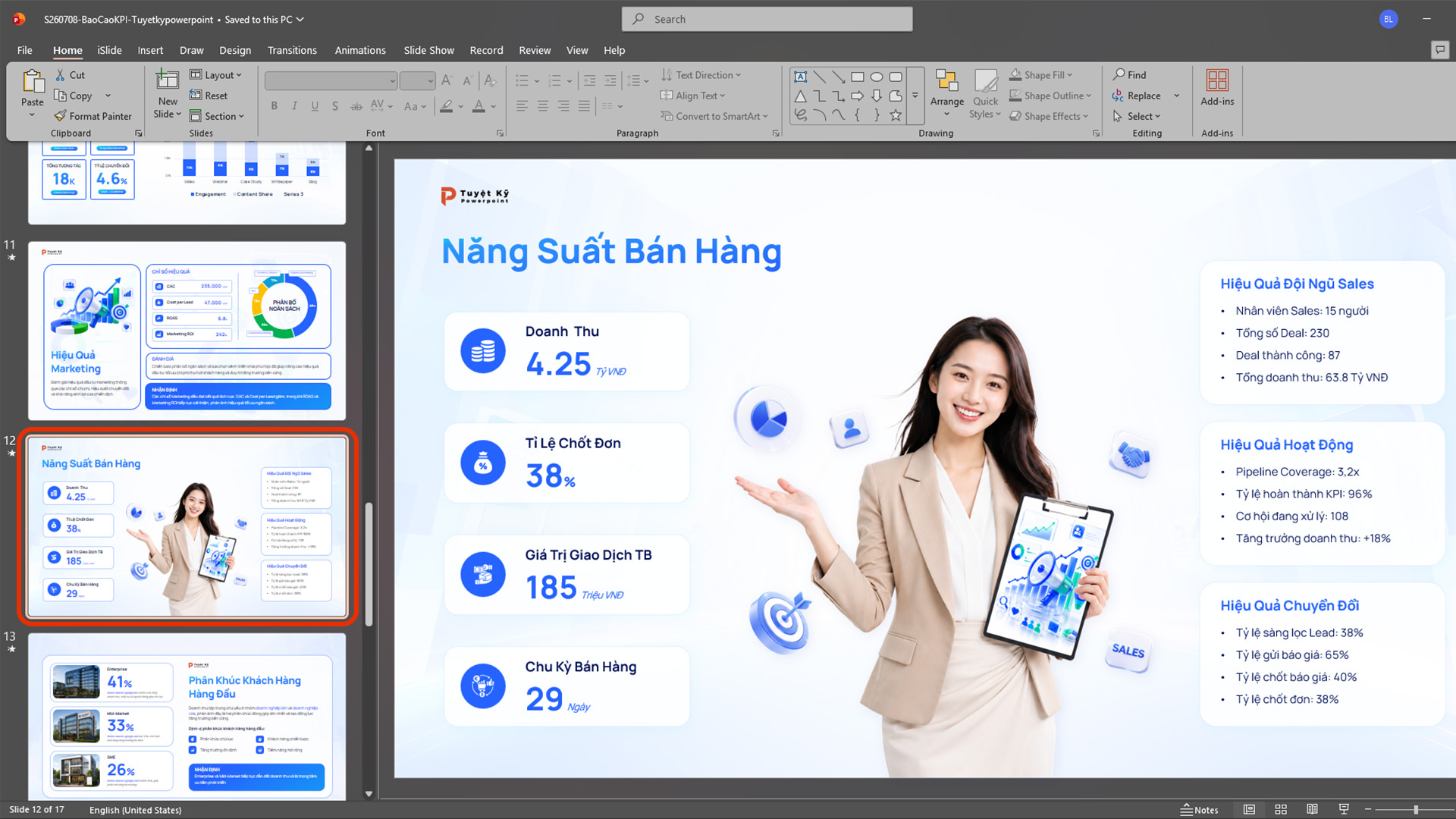
Task: Align text left
Action: (x=522, y=106)
